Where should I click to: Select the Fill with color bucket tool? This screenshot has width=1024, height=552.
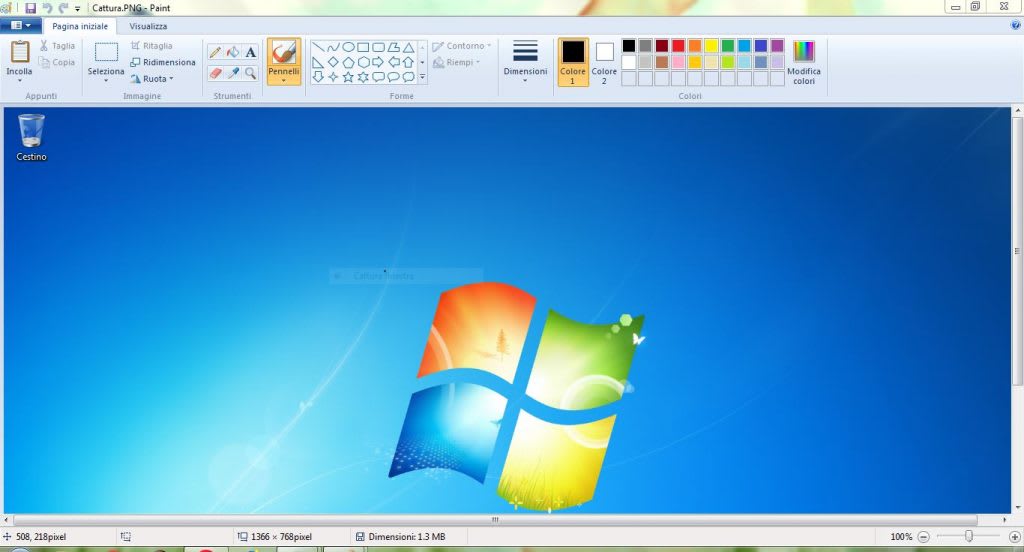232,52
